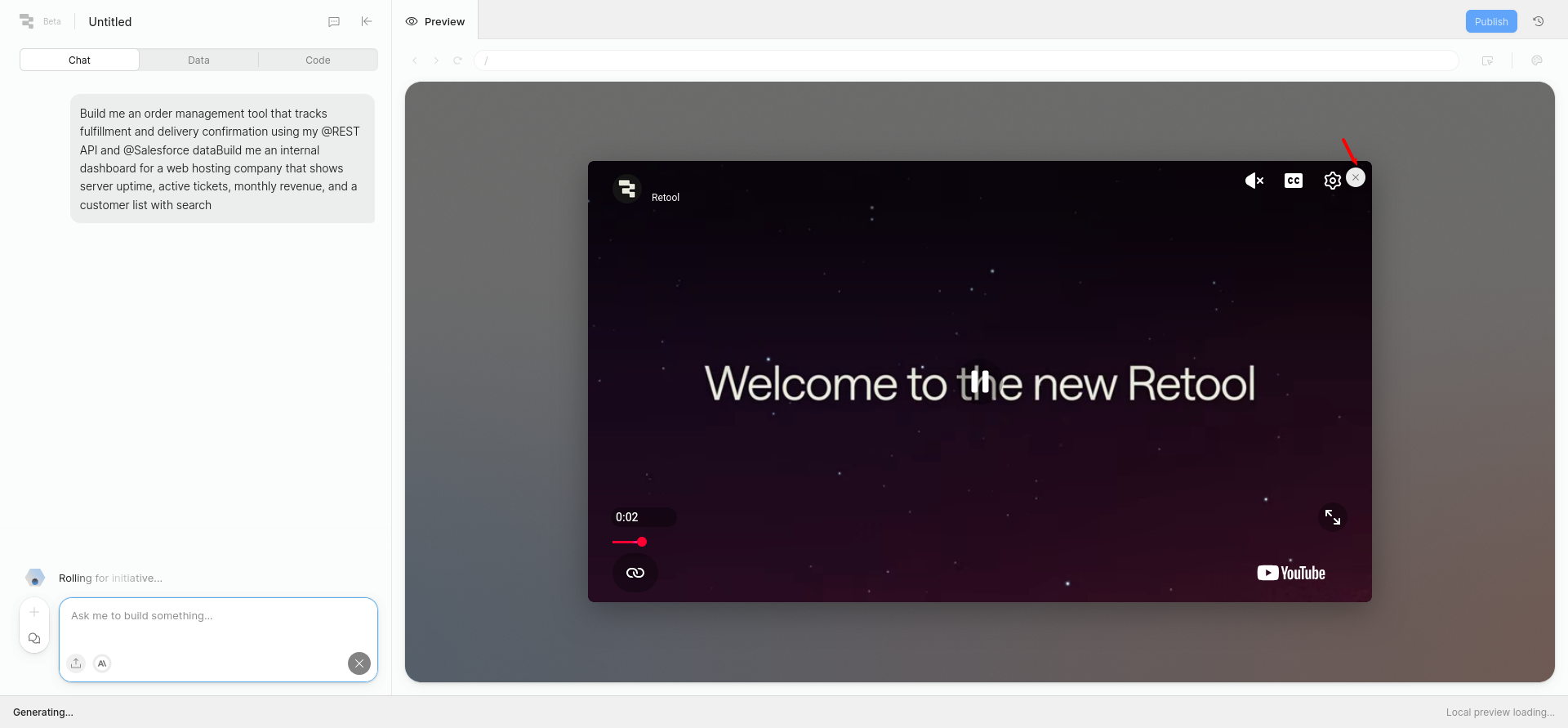Unmute the video audio
This screenshot has height=728, width=1568.
[1254, 181]
